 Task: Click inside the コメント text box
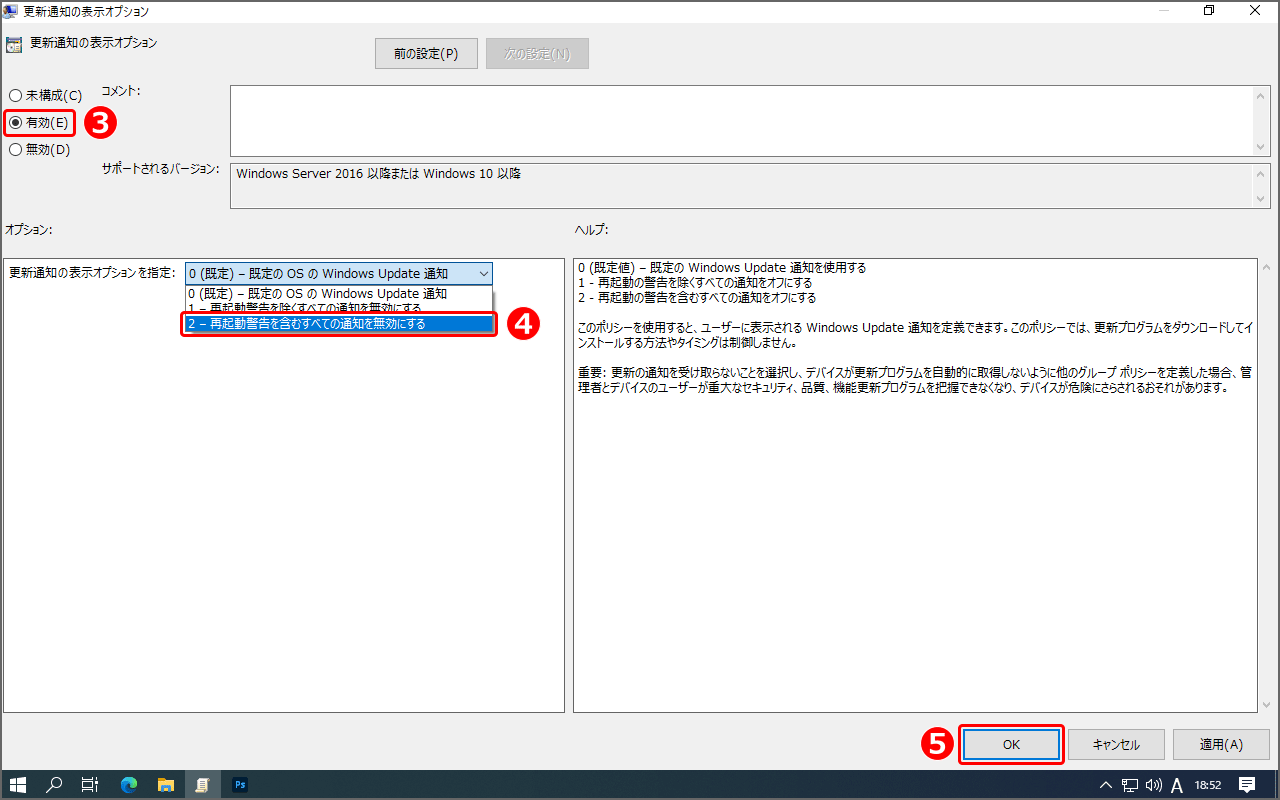pos(742,120)
